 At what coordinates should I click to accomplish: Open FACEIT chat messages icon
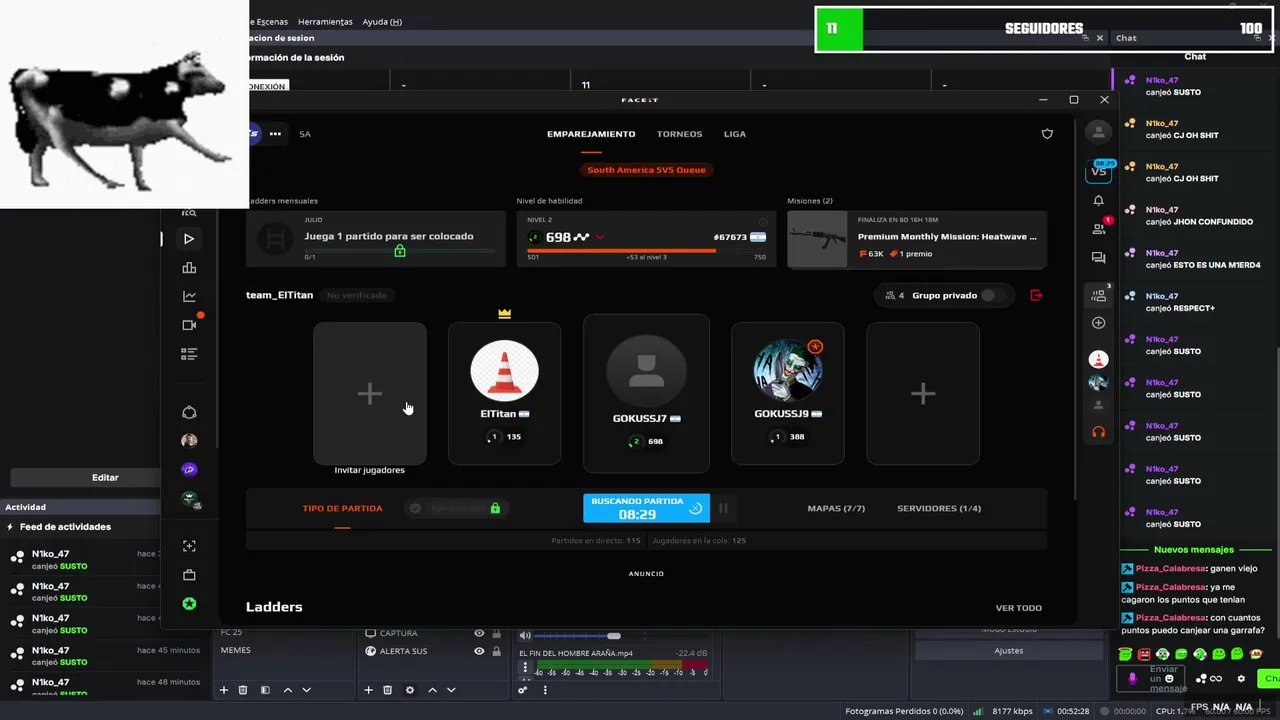[1098, 258]
